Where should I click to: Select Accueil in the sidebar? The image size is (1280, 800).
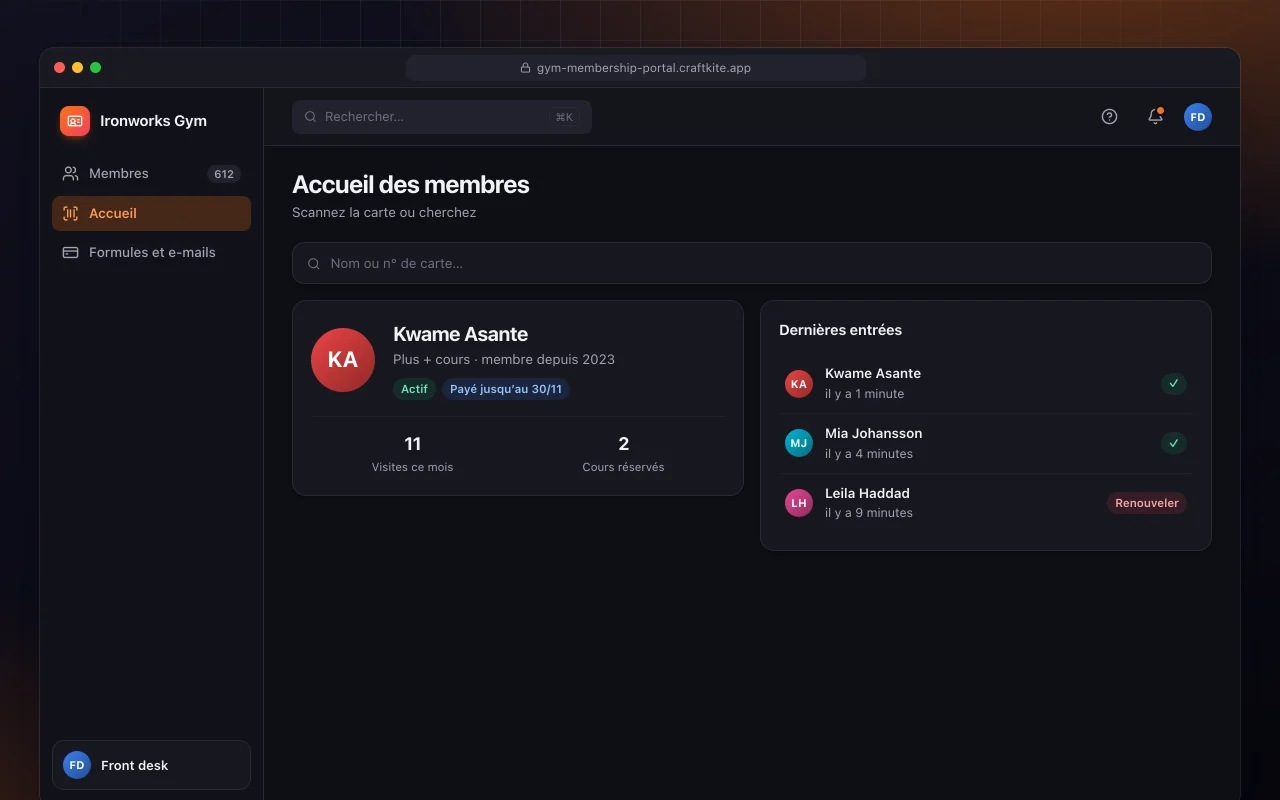pyautogui.click(x=151, y=213)
